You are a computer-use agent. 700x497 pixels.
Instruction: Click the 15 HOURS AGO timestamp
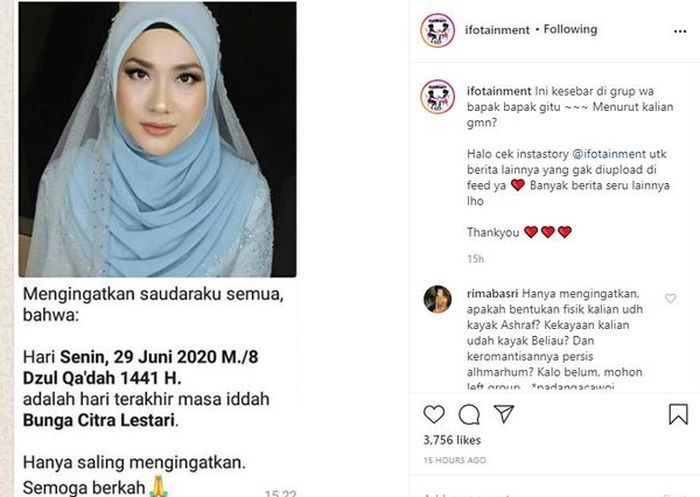coord(454,460)
